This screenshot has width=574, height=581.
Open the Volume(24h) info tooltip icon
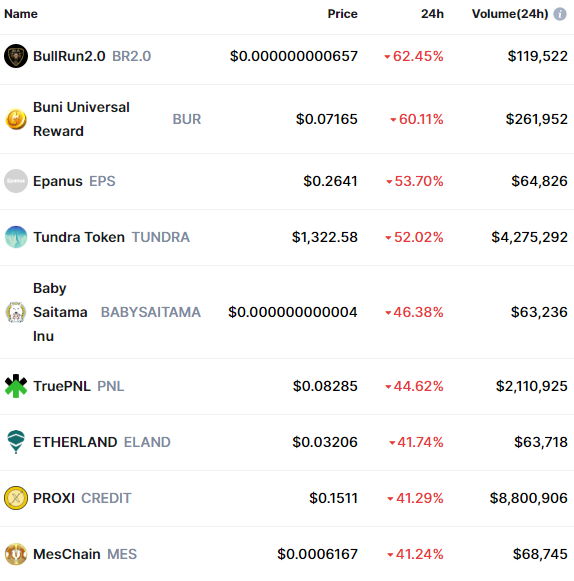[560, 14]
